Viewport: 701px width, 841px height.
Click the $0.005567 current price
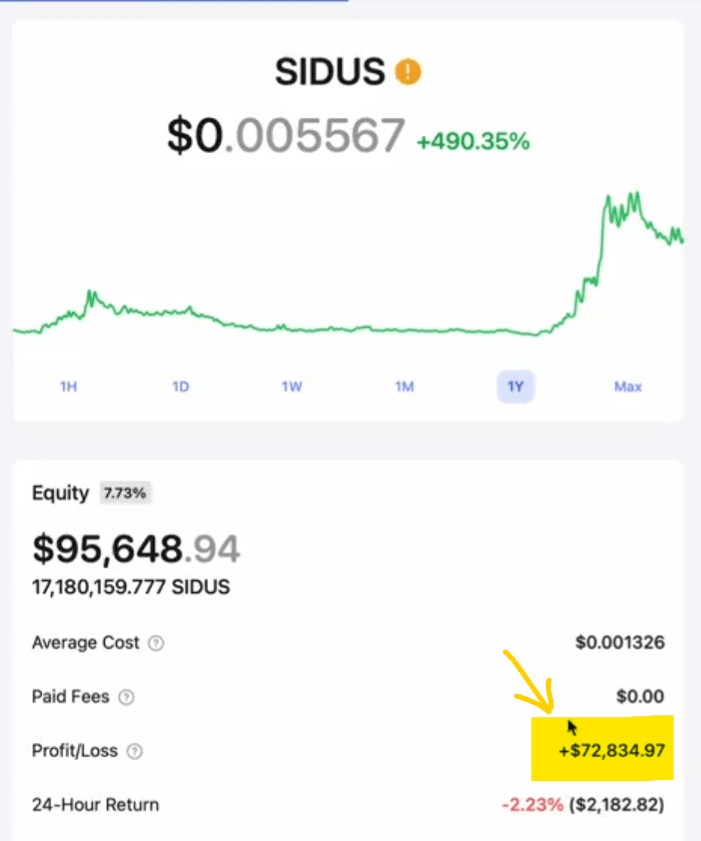(286, 136)
